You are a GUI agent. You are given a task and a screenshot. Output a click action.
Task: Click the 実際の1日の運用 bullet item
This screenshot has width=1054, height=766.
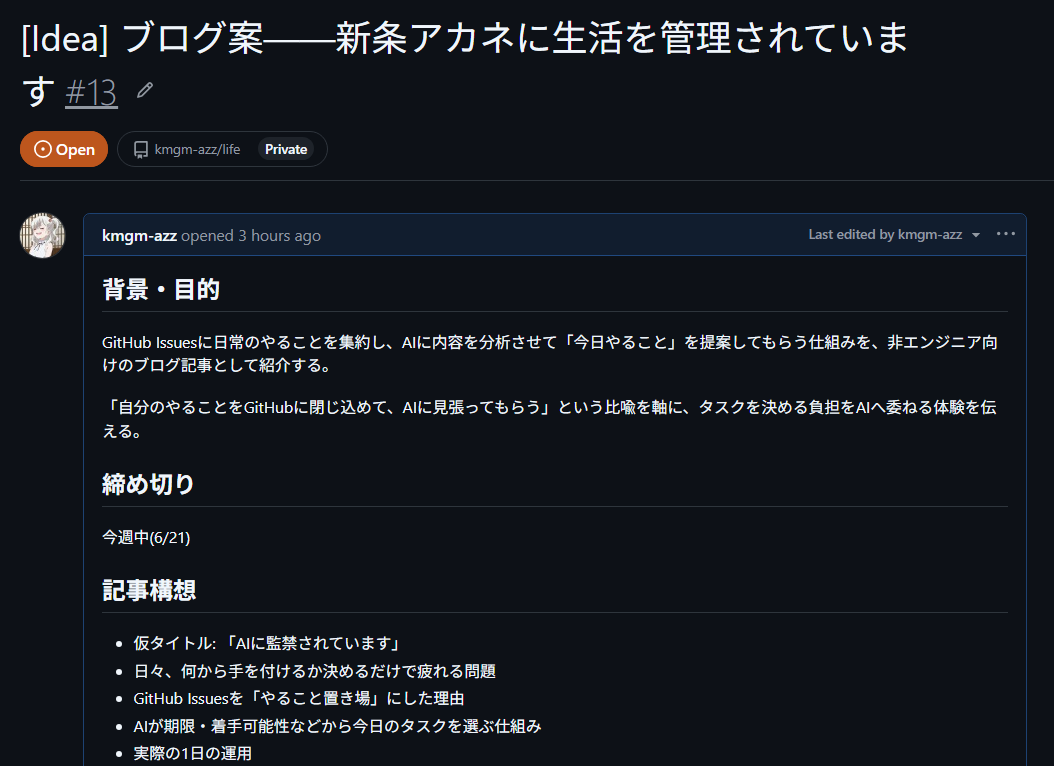click(x=193, y=753)
